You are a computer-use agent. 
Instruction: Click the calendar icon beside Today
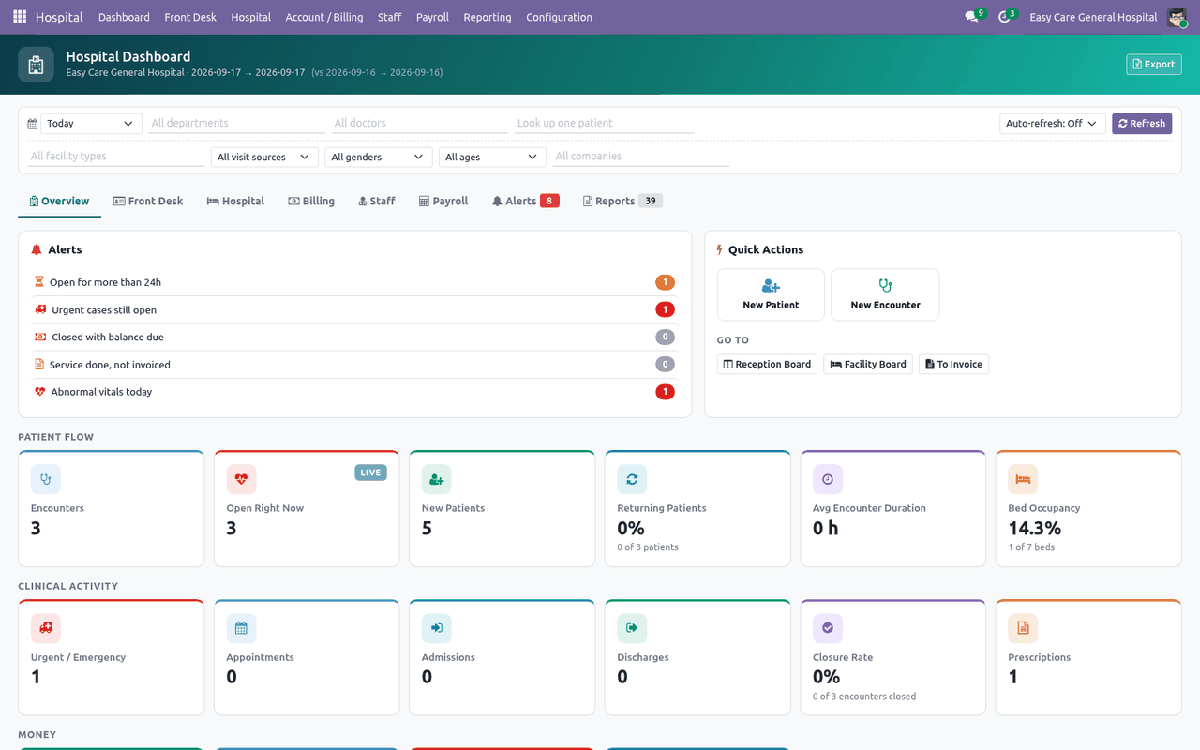32,124
